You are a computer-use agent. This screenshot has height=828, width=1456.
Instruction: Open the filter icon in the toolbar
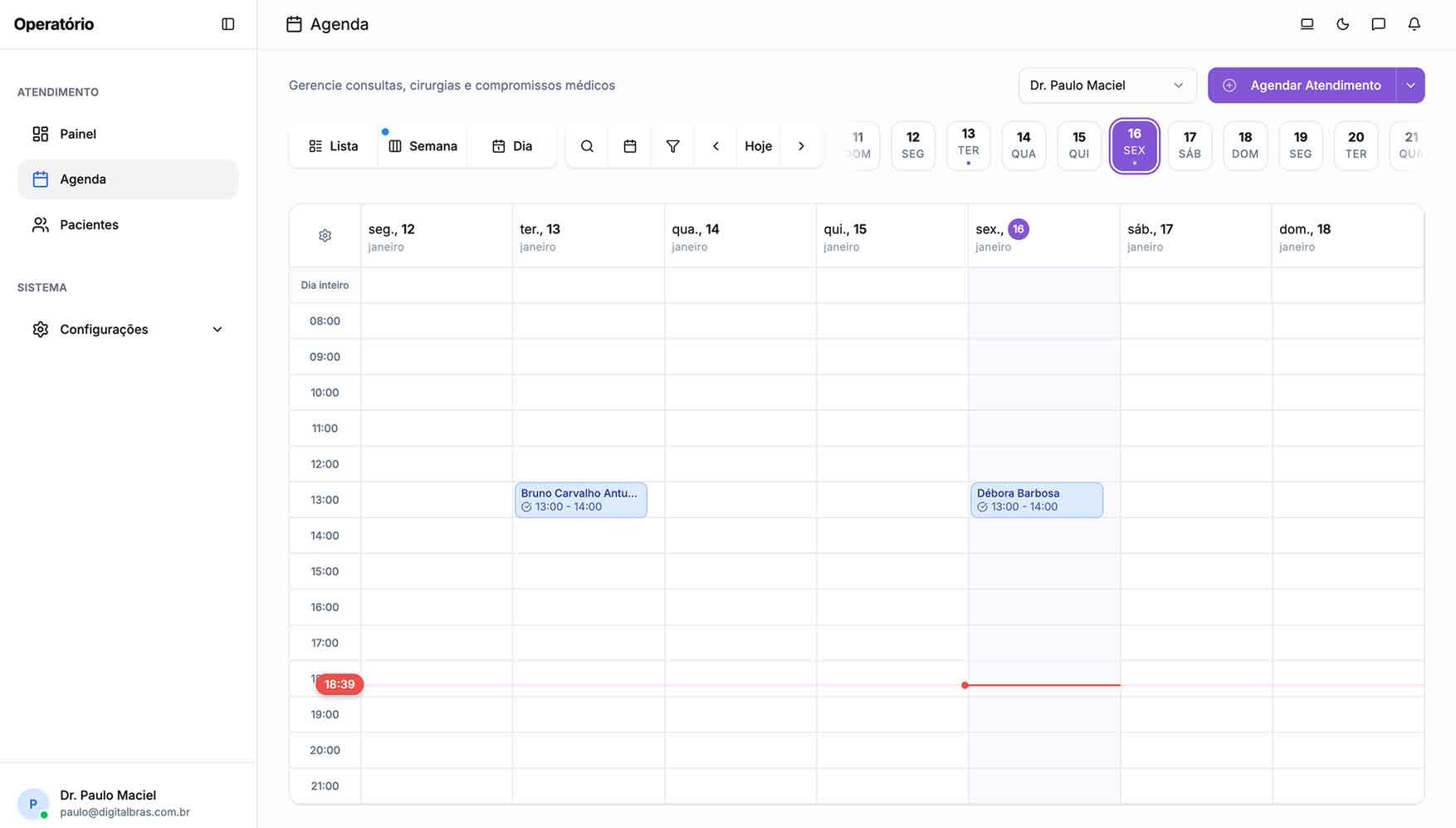672,145
